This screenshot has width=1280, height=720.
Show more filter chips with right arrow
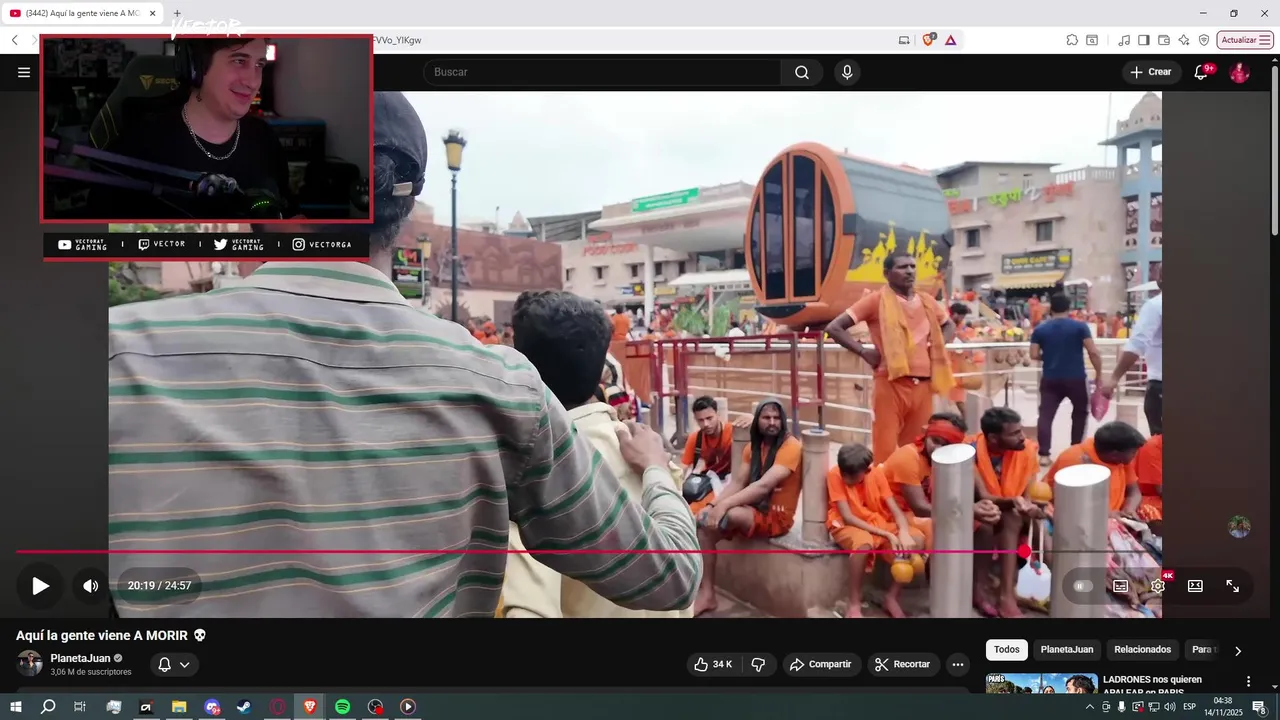1238,651
